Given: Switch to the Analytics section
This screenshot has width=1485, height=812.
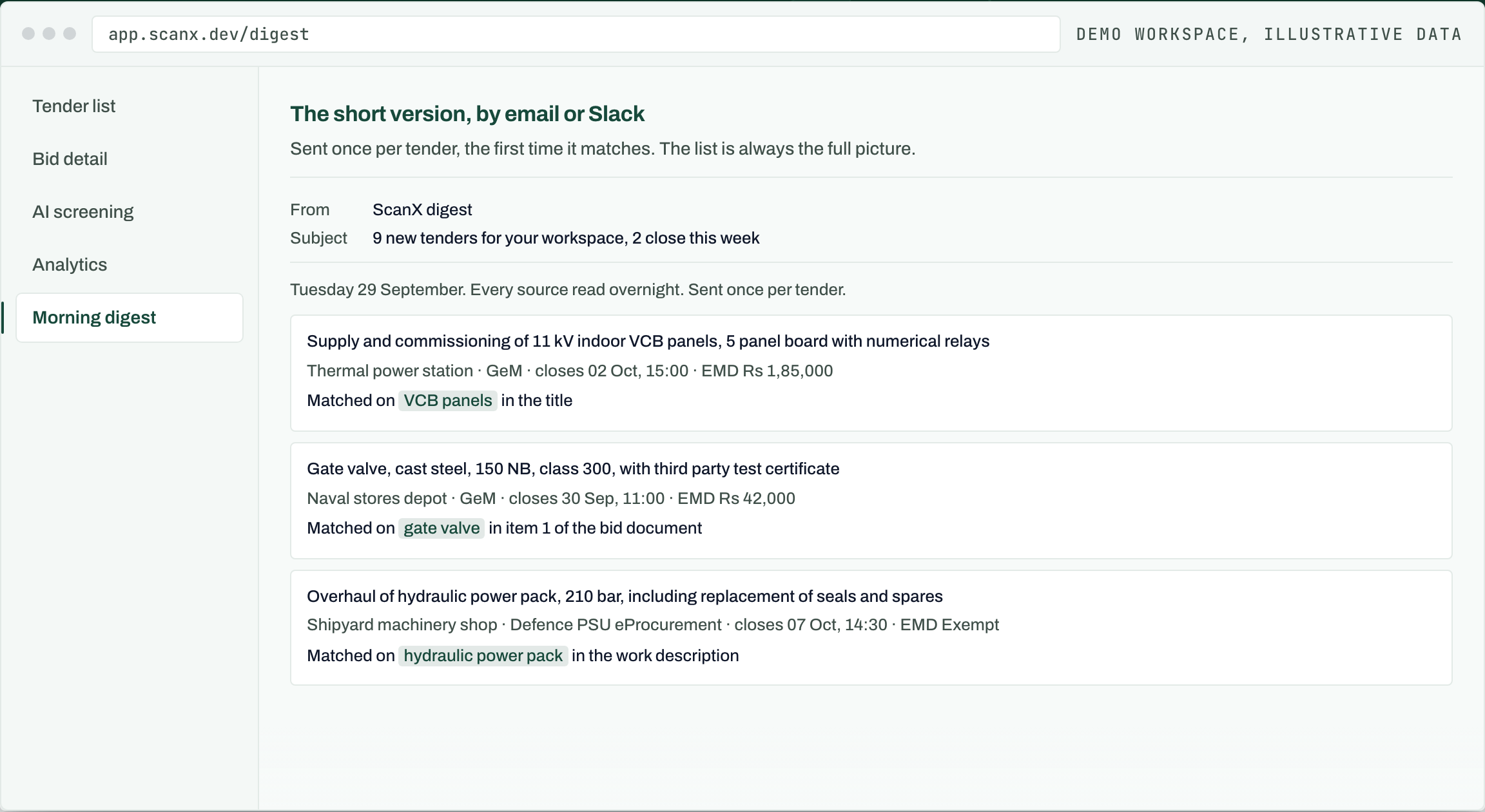Looking at the screenshot, I should pyautogui.click(x=70, y=265).
